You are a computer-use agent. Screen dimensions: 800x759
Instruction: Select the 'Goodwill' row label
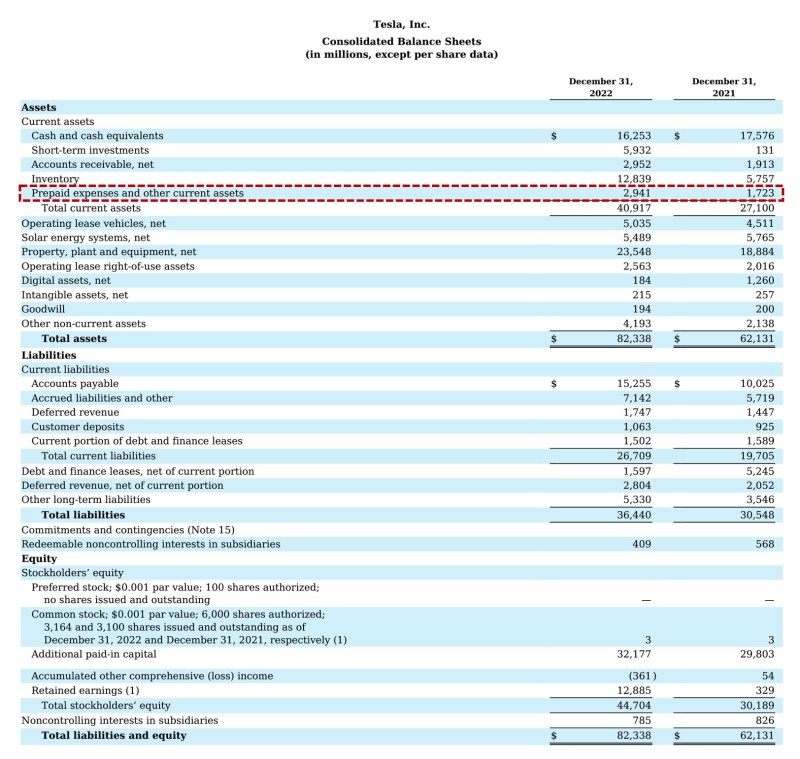click(x=43, y=309)
